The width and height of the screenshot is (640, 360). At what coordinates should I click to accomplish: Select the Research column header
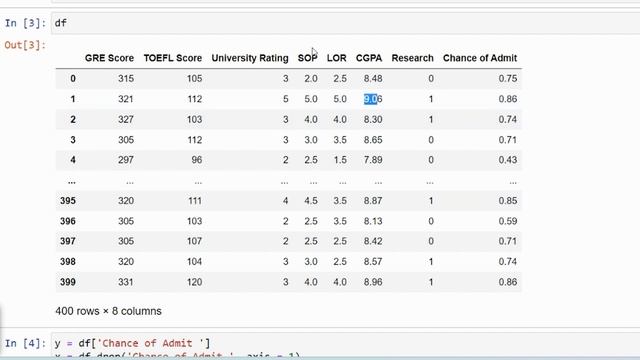pos(412,58)
